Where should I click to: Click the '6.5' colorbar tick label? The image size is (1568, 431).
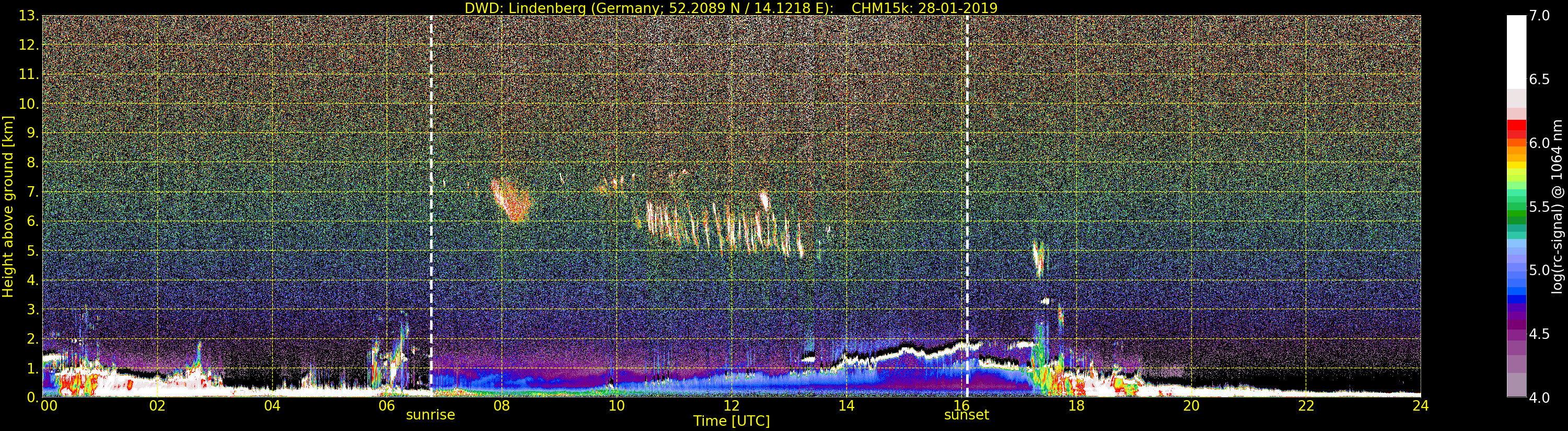[1539, 80]
